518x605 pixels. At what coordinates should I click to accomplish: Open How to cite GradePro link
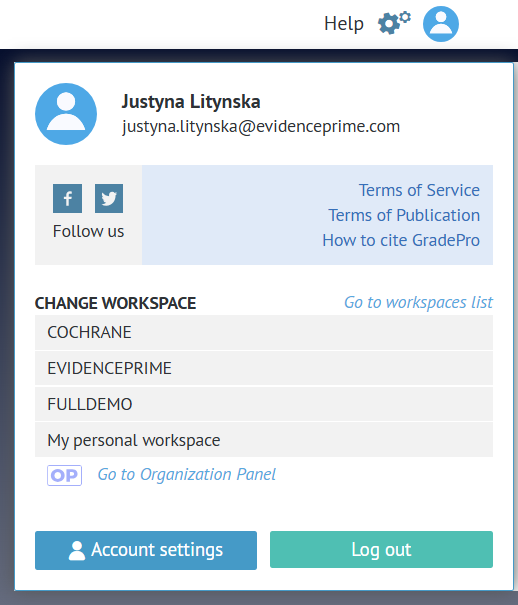click(401, 240)
